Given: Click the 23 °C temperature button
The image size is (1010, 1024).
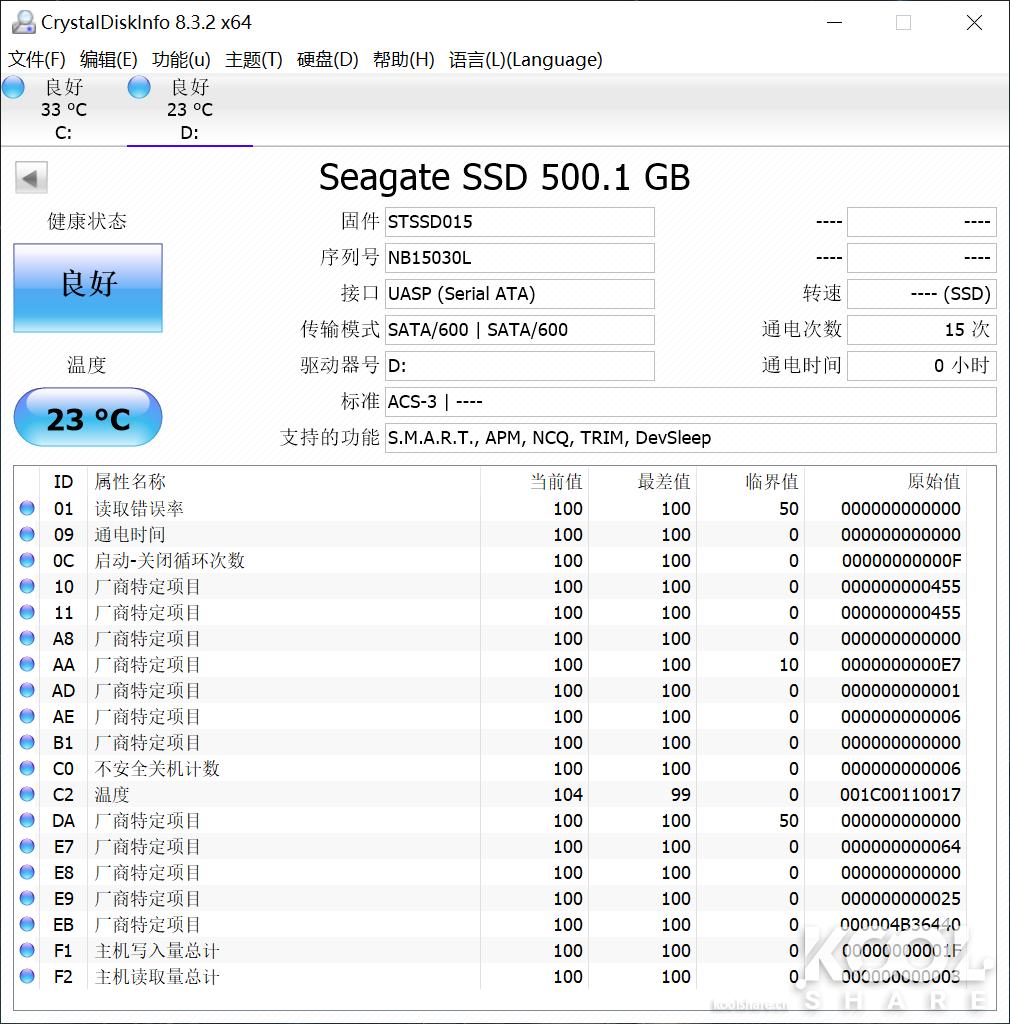Looking at the screenshot, I should tap(88, 418).
